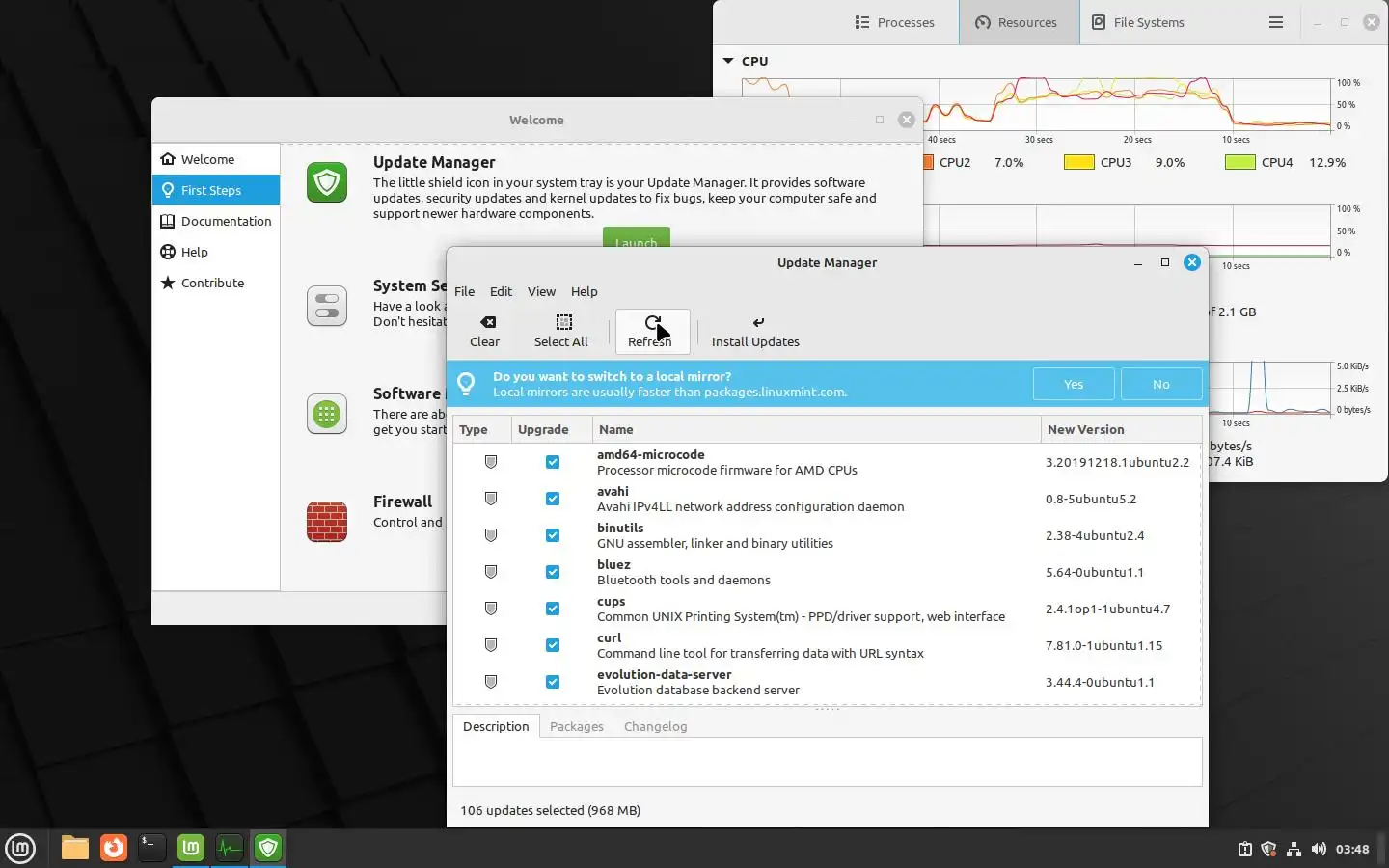The height and width of the screenshot is (868, 1389).
Task: Uncheck the avahi upgrade checkbox
Action: (x=553, y=499)
